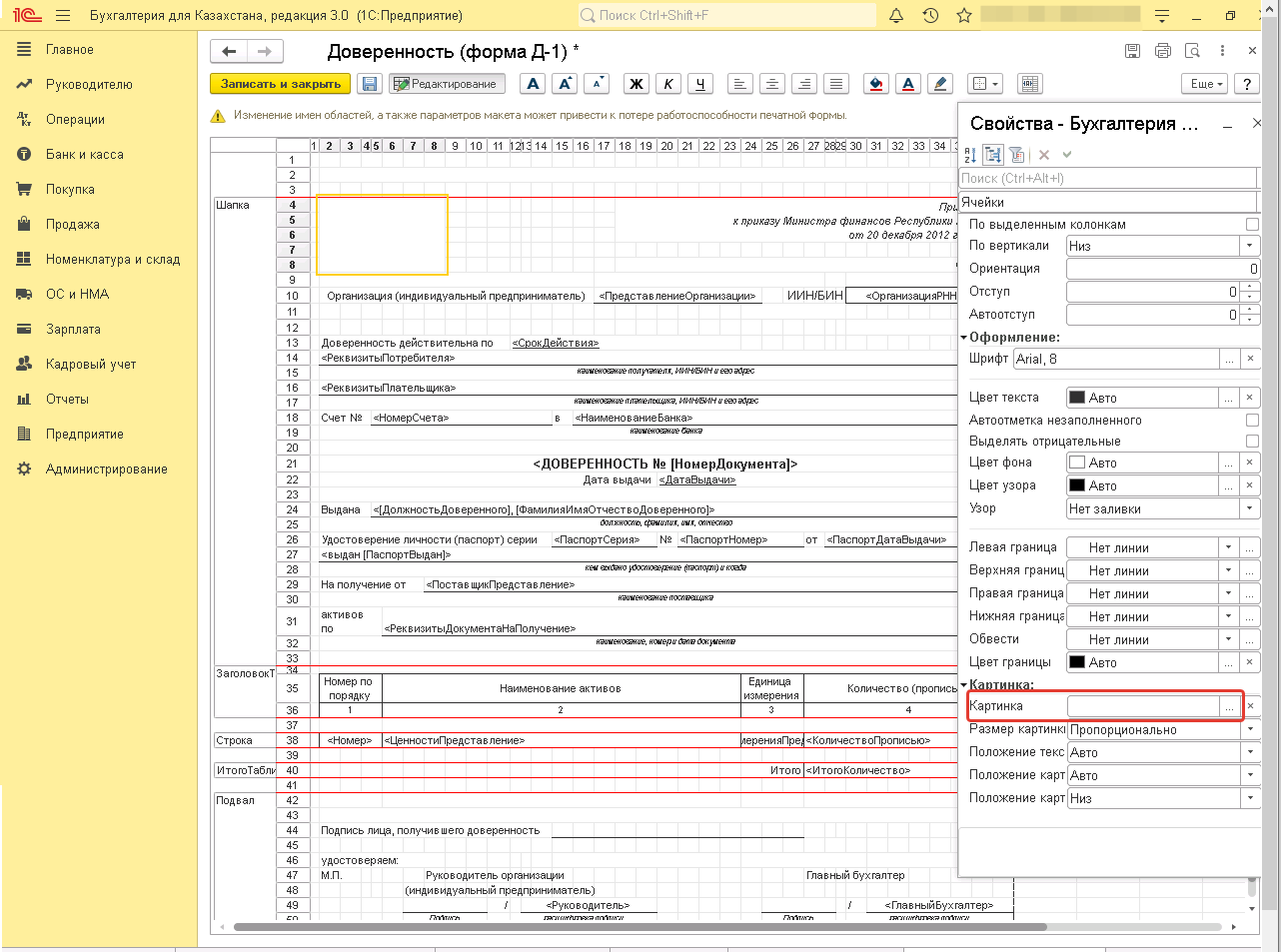This screenshot has width=1281, height=952.
Task: Print the document via printer icon
Action: [1162, 51]
